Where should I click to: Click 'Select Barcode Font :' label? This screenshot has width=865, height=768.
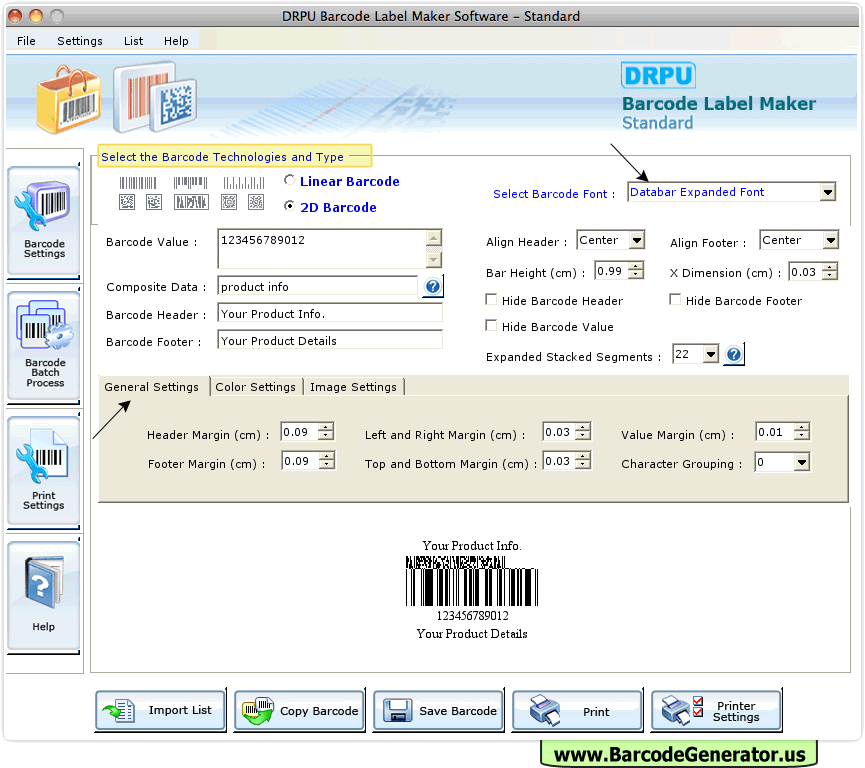coord(554,194)
